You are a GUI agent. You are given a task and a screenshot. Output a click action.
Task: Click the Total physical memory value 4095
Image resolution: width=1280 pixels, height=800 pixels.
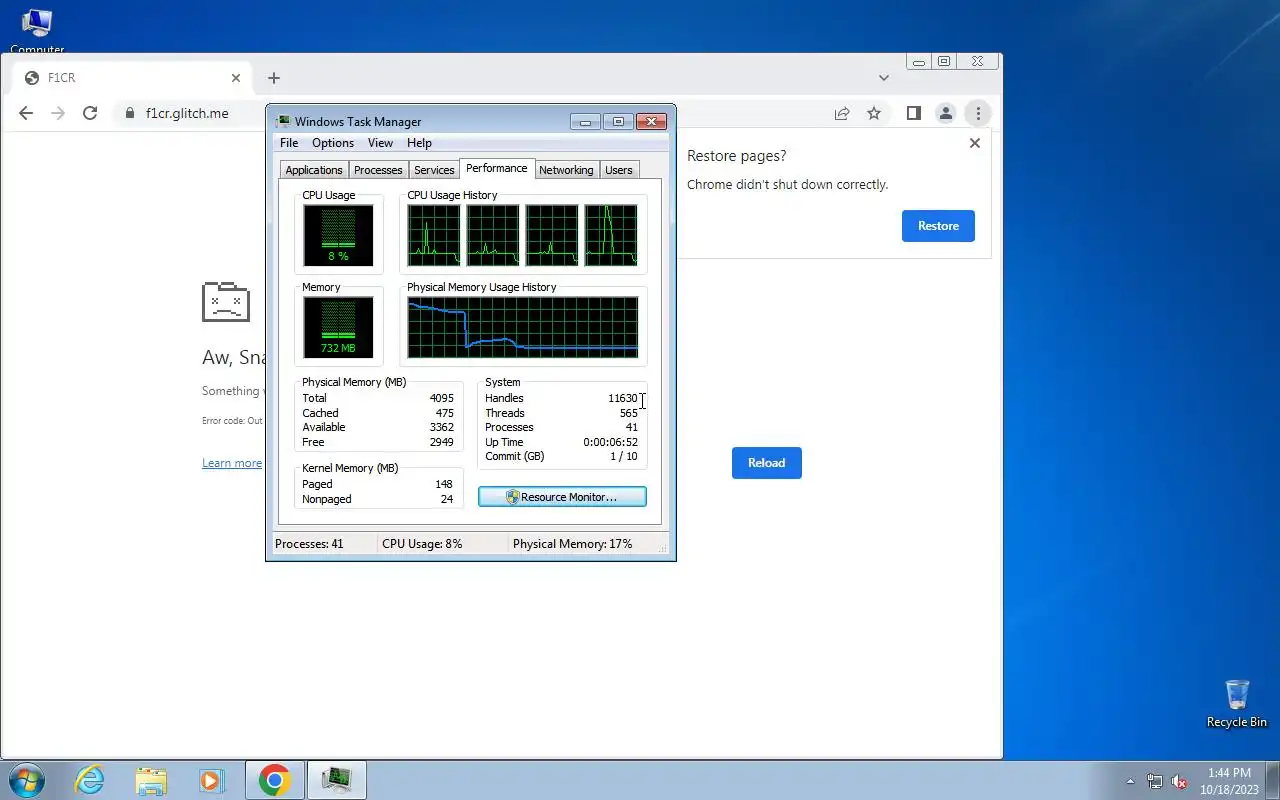click(441, 398)
